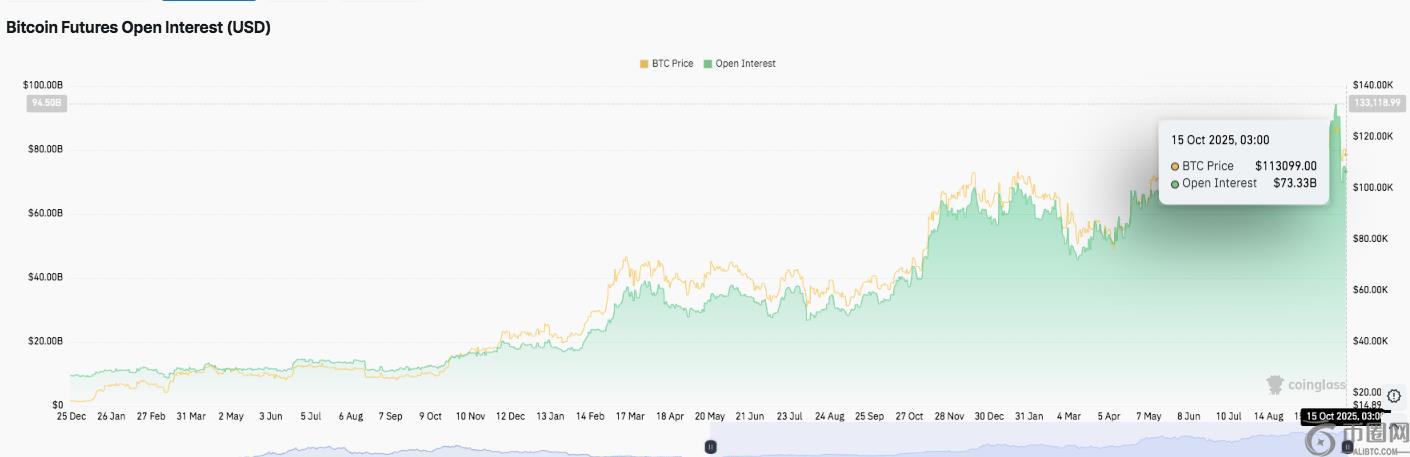Click the yellow BTC Price dot in tooltip
Image resolution: width=1410 pixels, height=457 pixels.
tap(1175, 166)
